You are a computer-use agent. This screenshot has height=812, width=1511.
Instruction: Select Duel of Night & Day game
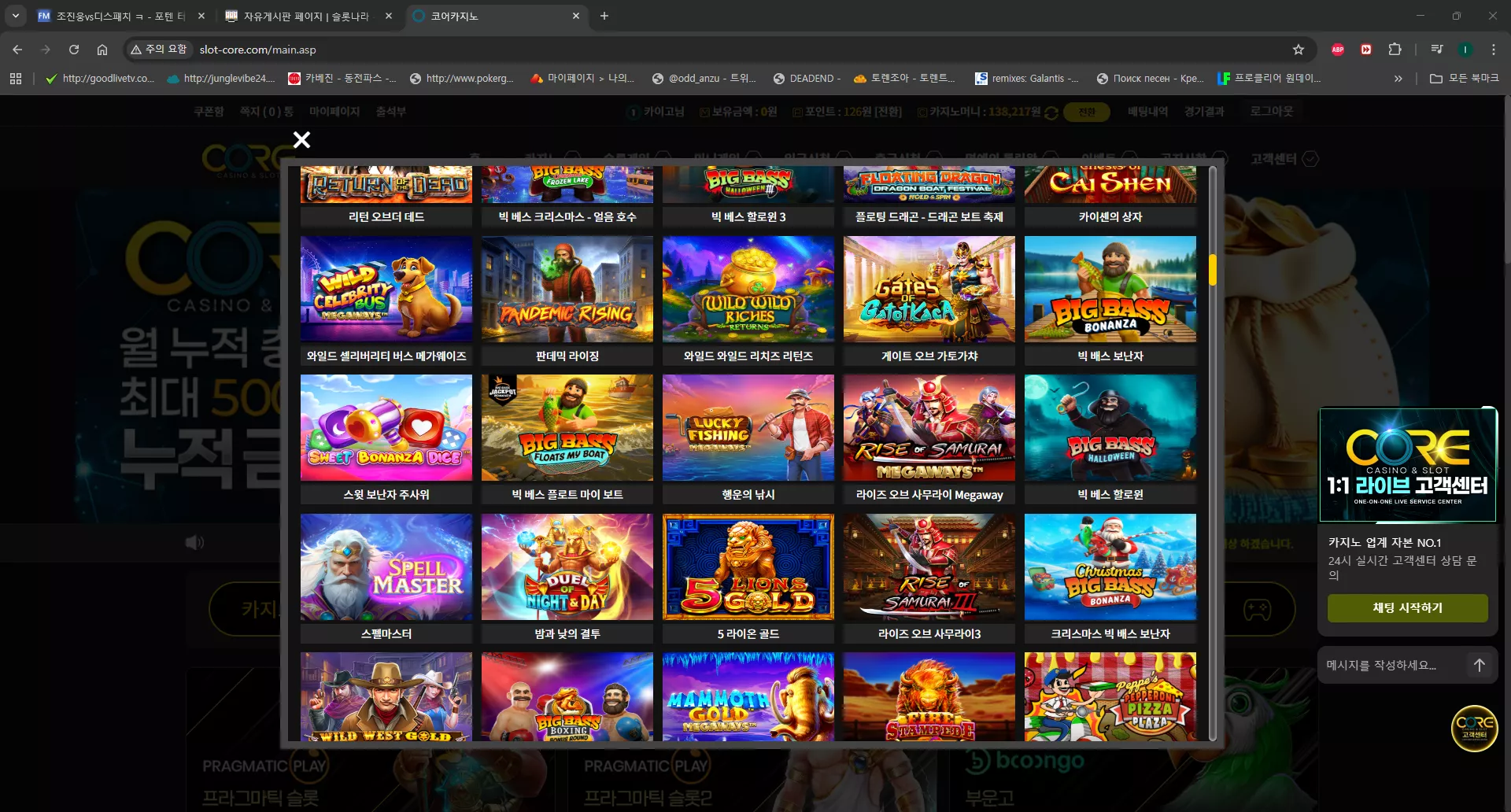point(567,567)
